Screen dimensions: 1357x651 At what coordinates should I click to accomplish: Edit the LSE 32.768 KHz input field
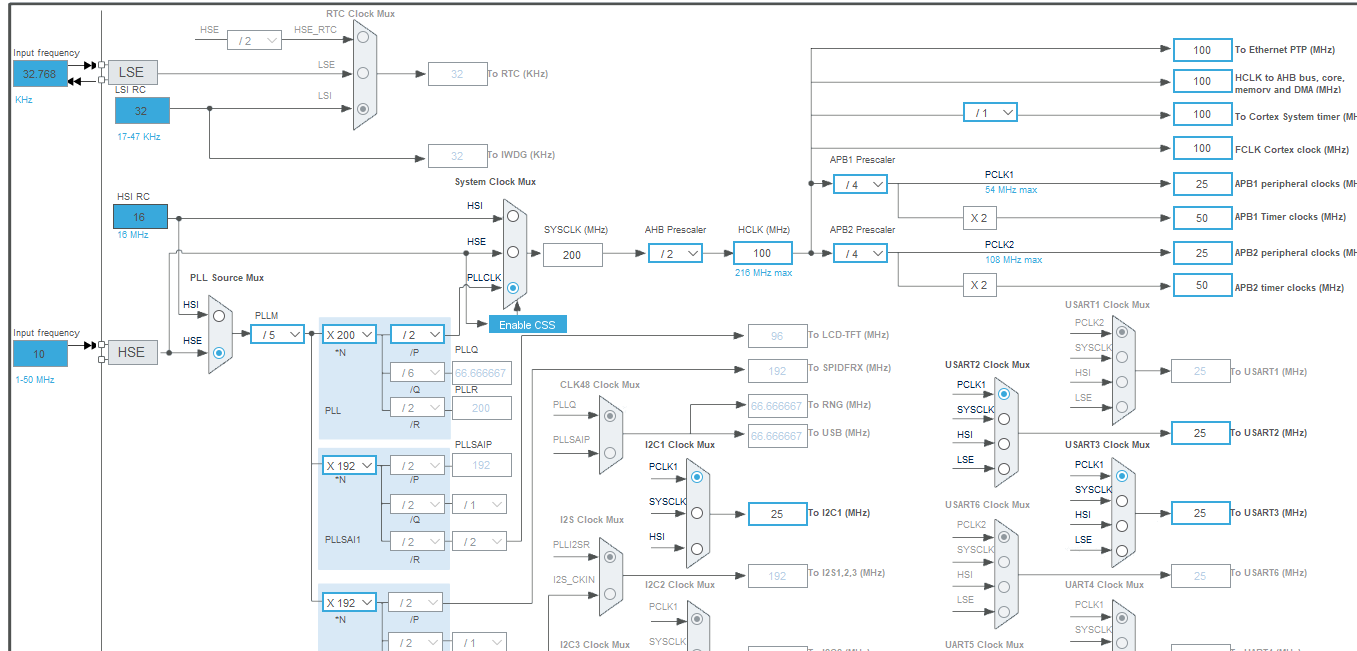click(x=39, y=73)
